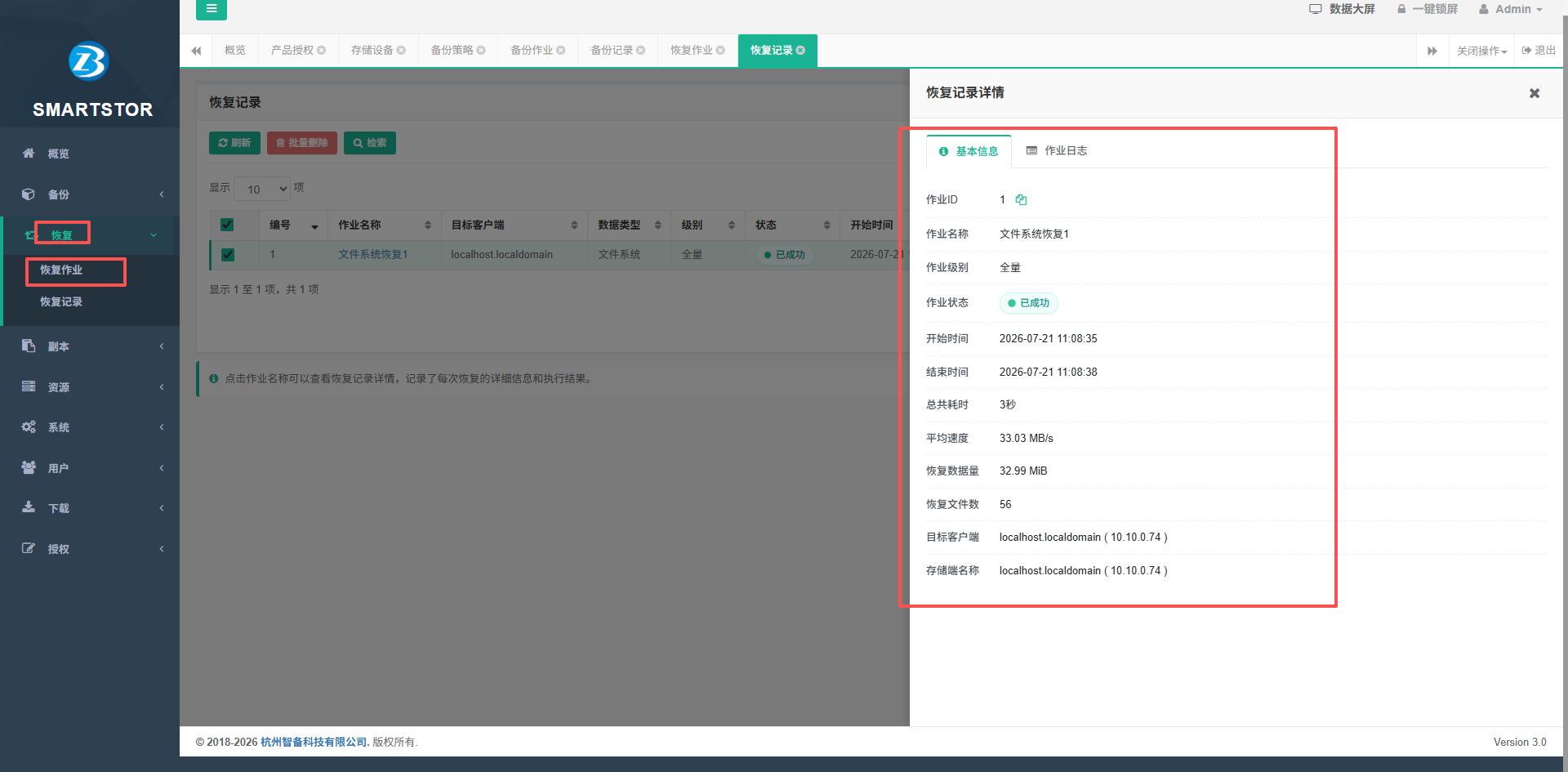This screenshot has width=1568, height=772.
Task: Open 恢复记录 in the sidebar submenu
Action: pos(61,301)
